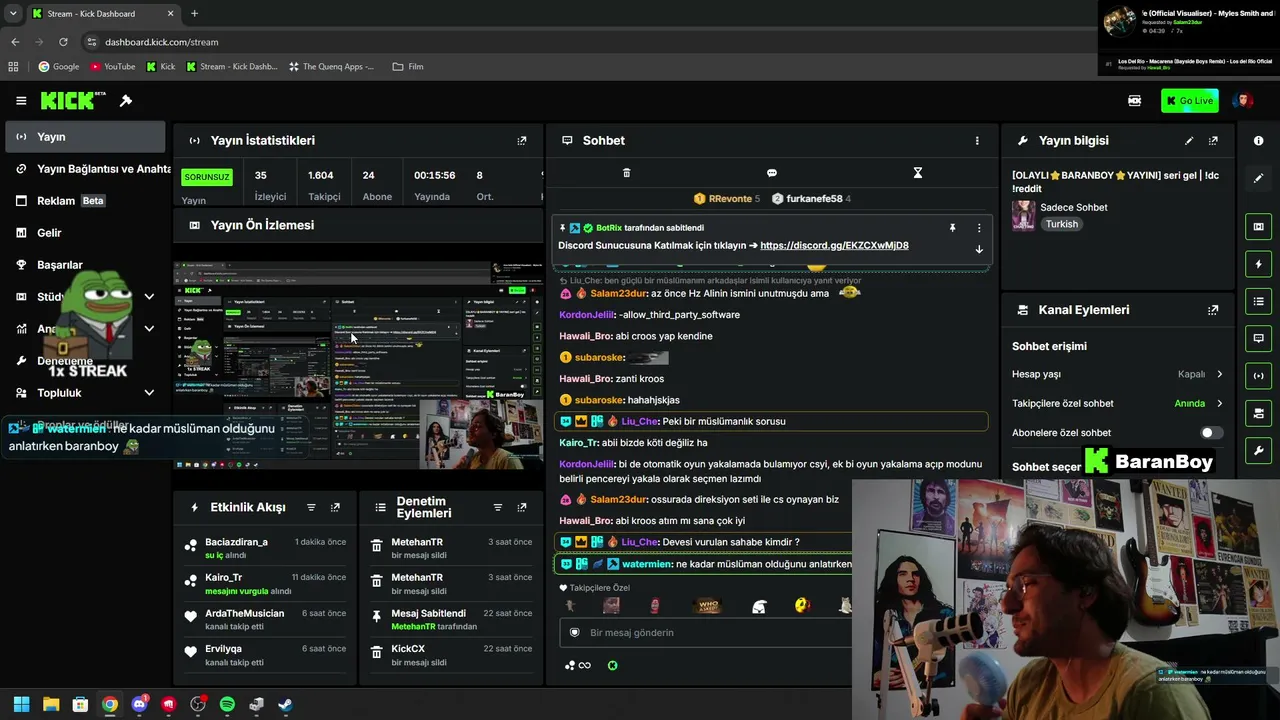Click the pencil icon in the right sidebar
Viewport: 1280px width, 720px height.
click(1258, 178)
